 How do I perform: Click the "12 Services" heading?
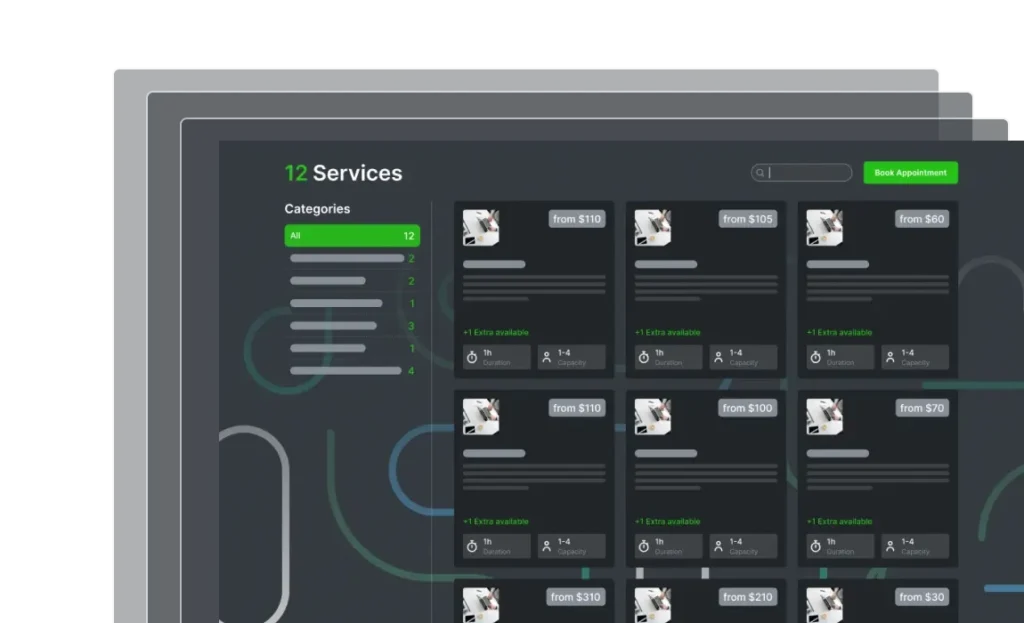click(x=344, y=173)
